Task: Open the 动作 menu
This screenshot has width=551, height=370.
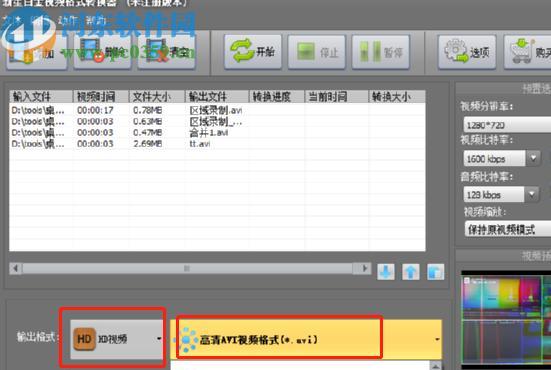Action: (x=67, y=20)
